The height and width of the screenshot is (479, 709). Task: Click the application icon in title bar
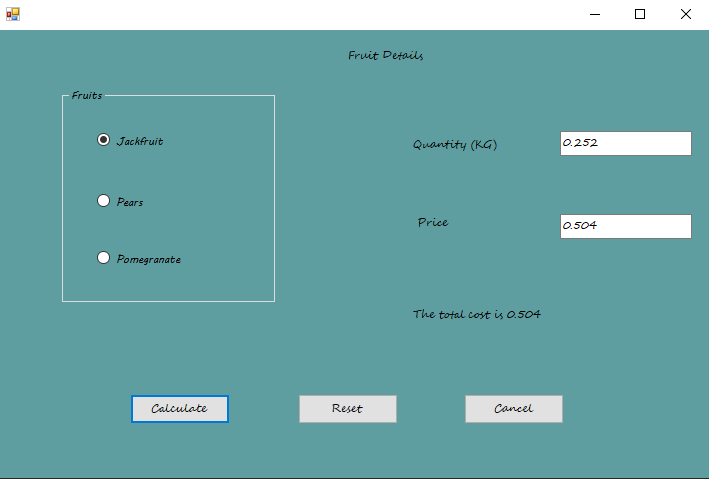pos(13,14)
